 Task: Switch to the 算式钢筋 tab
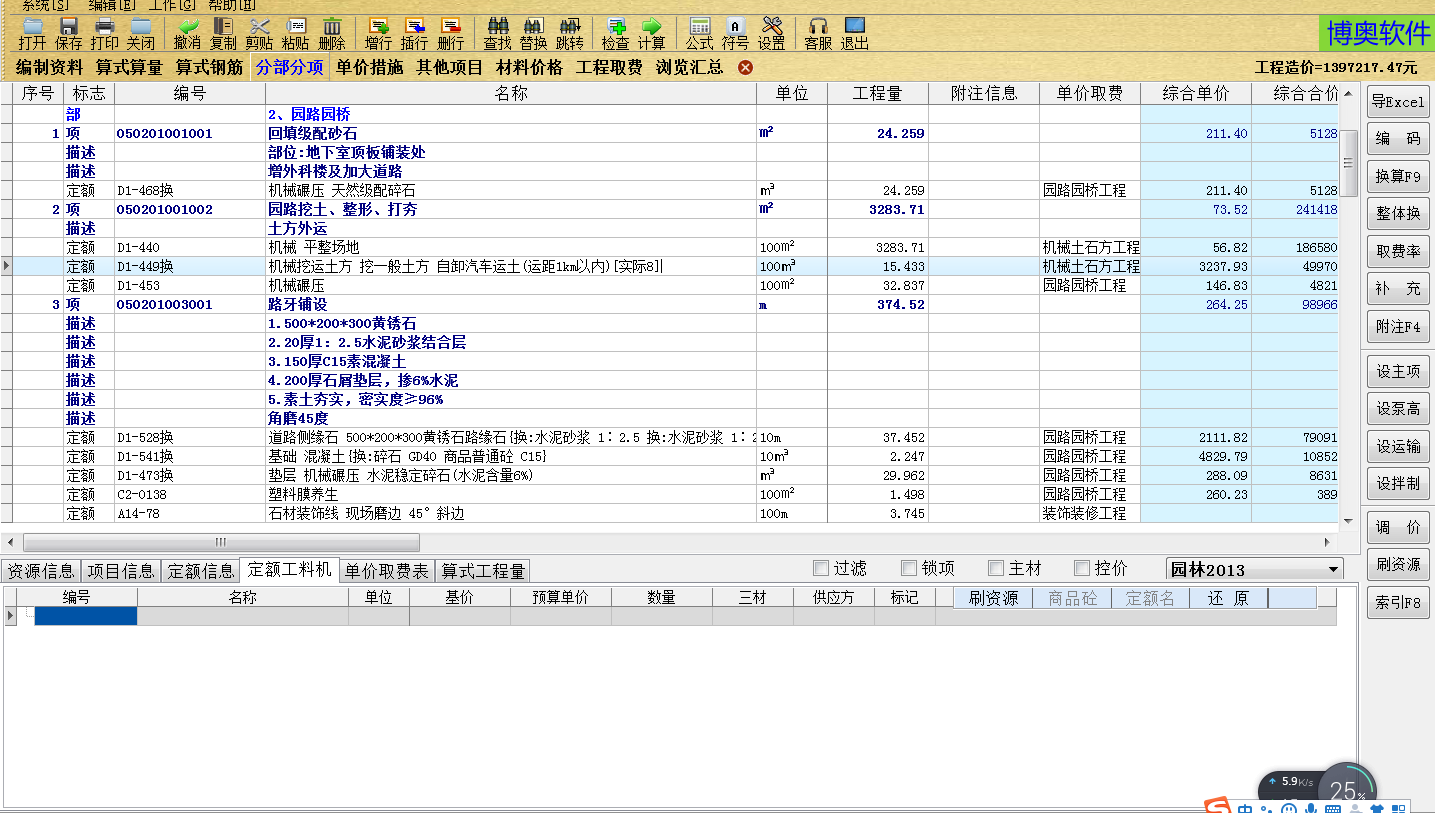[x=209, y=67]
